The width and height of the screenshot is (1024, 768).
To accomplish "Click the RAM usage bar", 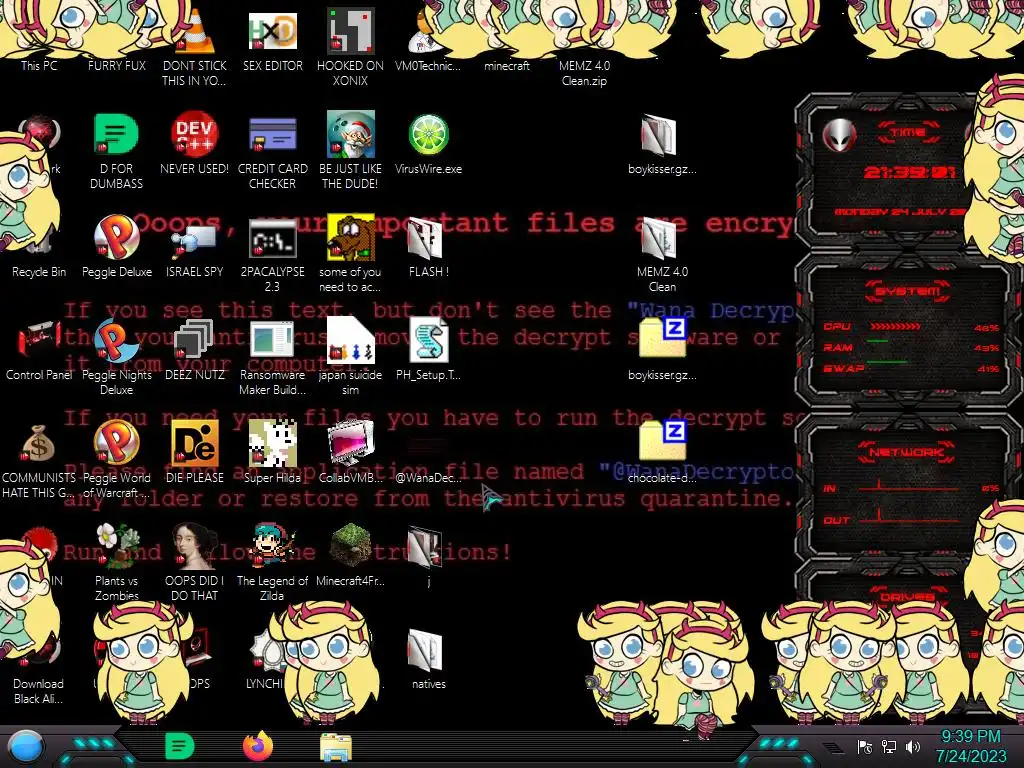I will pos(878,341).
